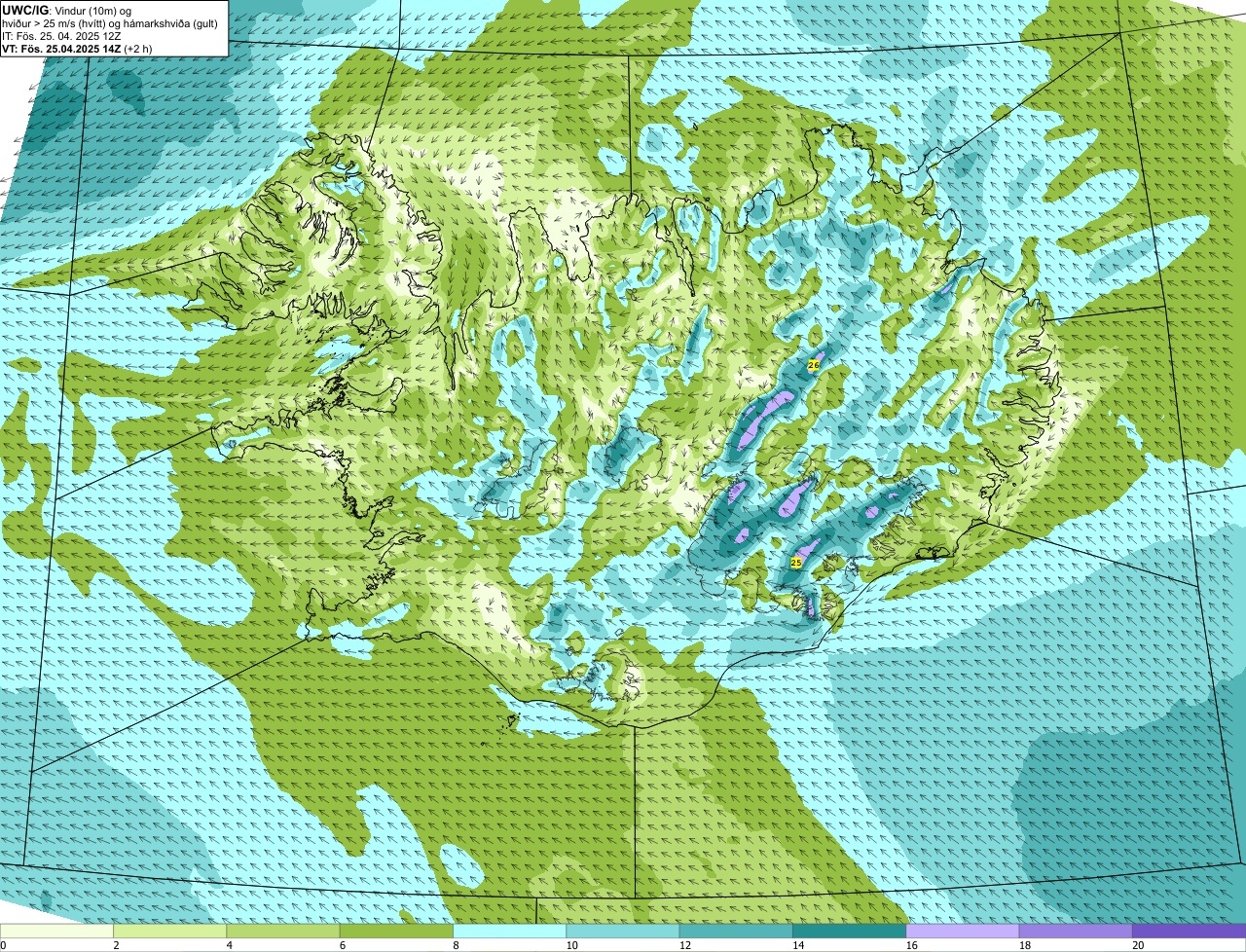Click the yellow gust marker labeled 25
The image size is (1246, 952).
[x=796, y=563]
